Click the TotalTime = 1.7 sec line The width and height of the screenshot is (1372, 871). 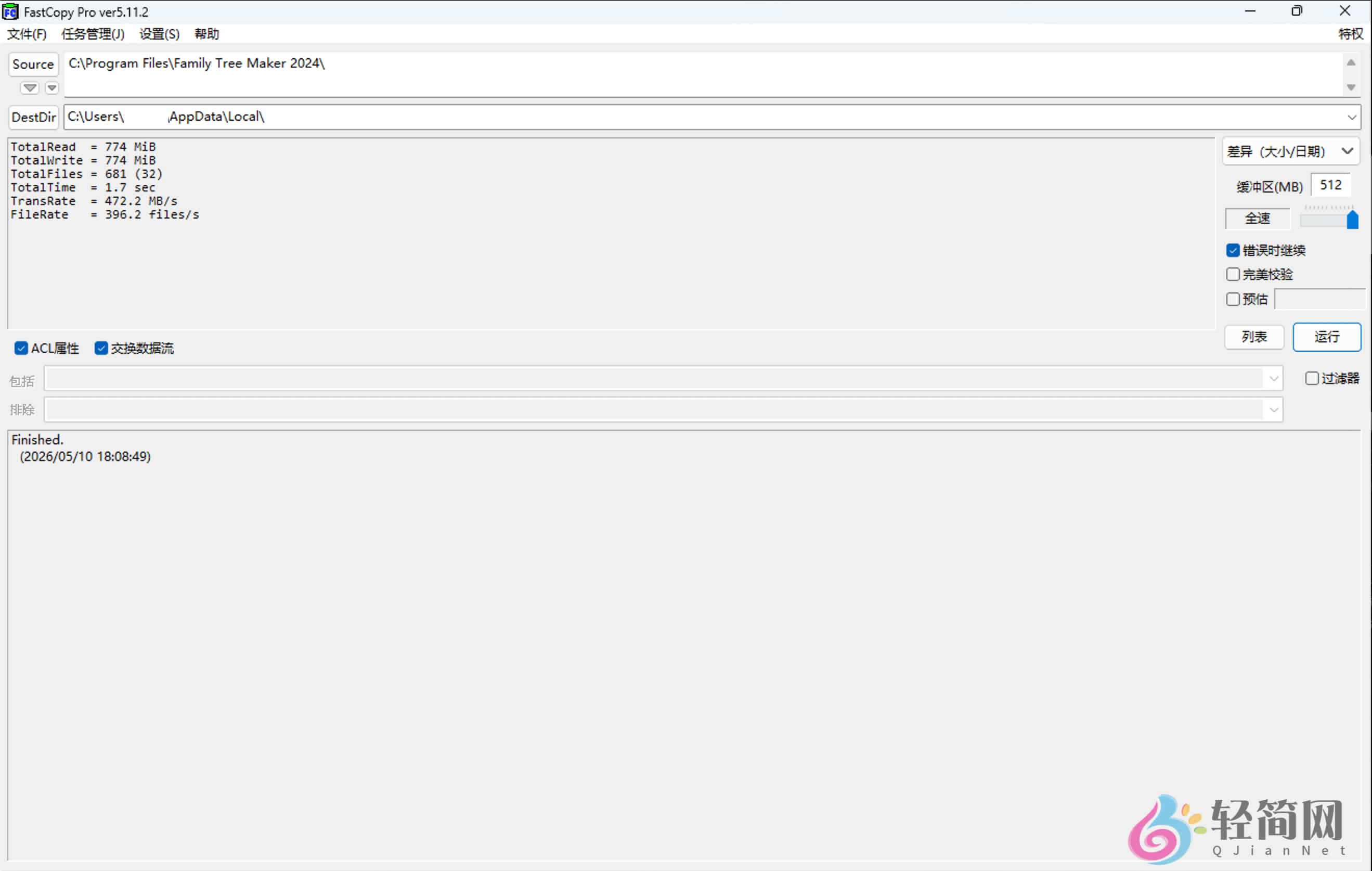pyautogui.click(x=83, y=187)
